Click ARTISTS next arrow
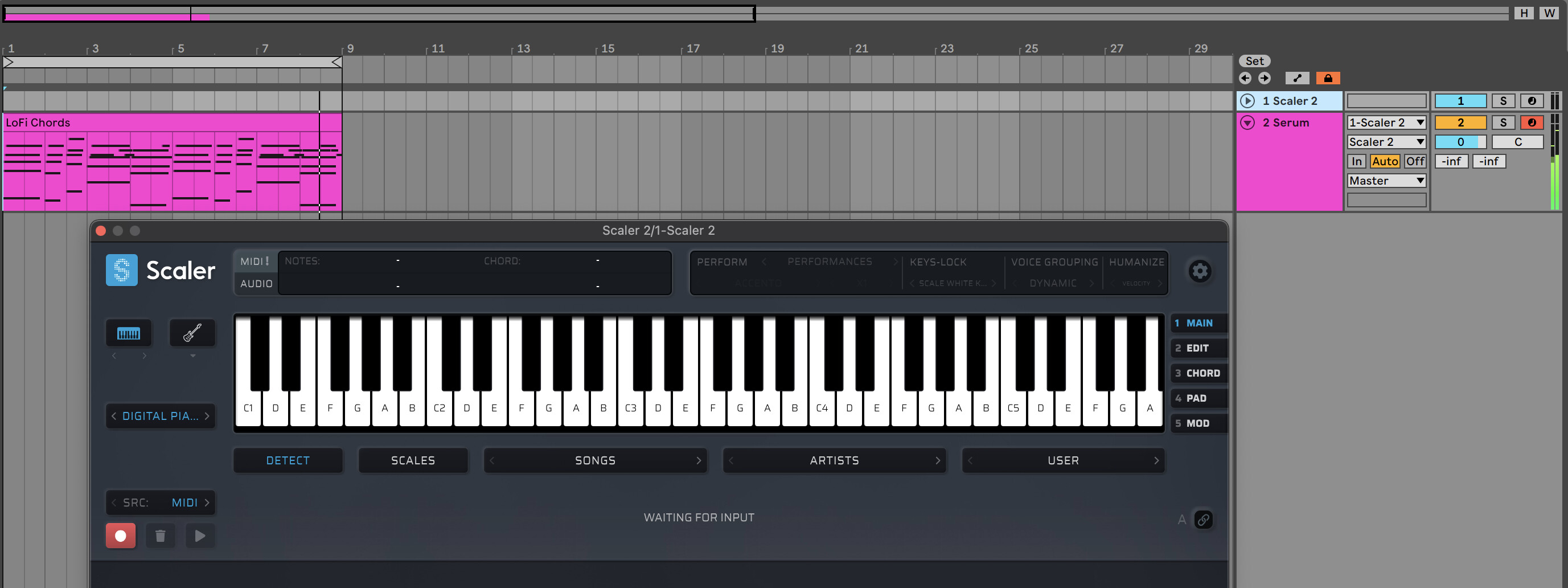This screenshot has width=1568, height=588. (x=937, y=460)
